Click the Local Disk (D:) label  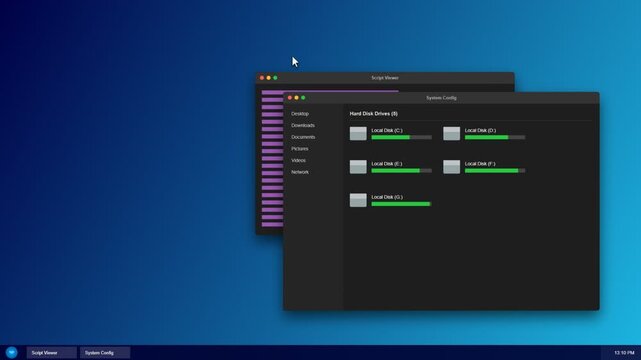[480, 130]
